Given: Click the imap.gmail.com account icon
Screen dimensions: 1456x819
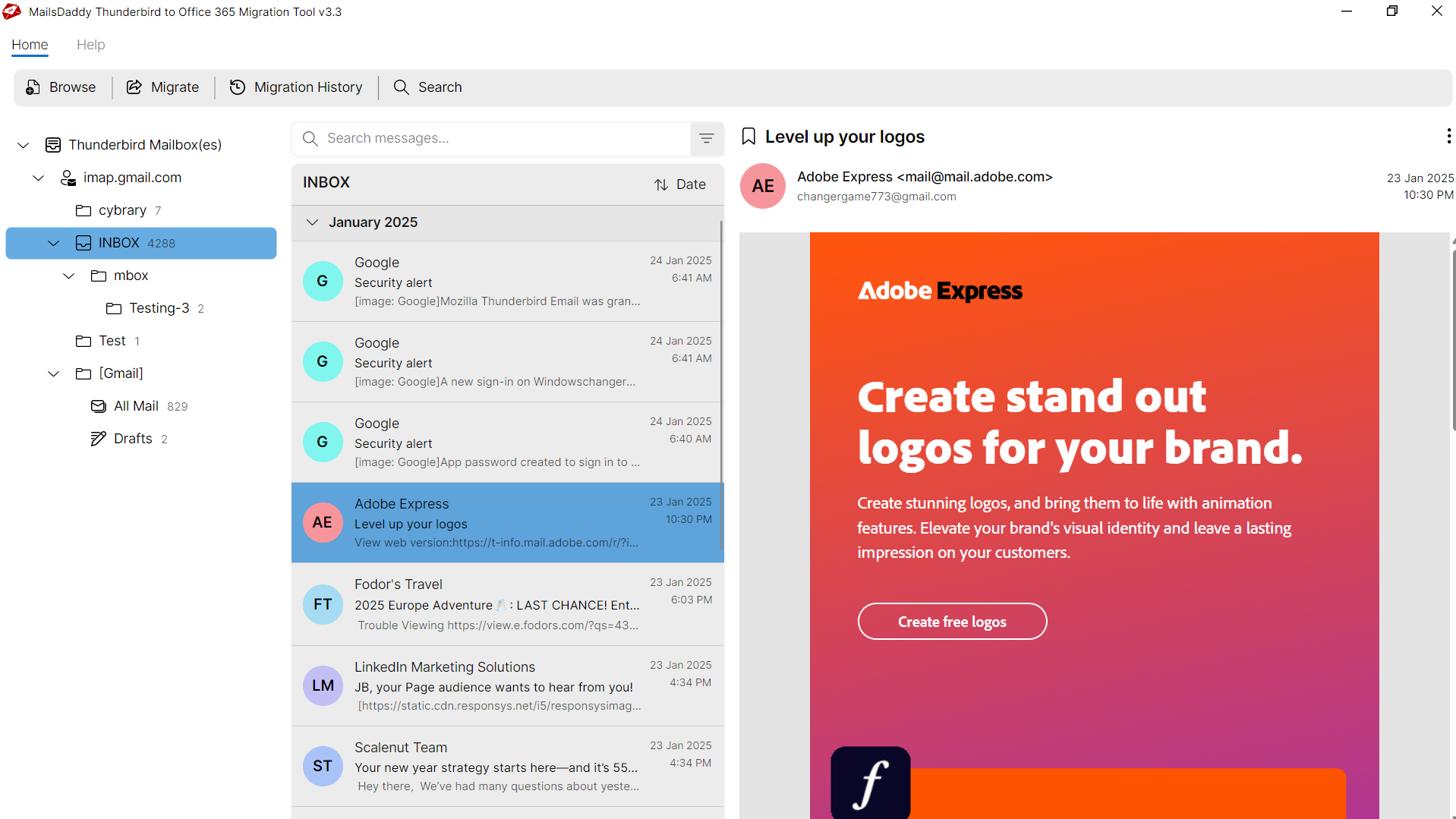Looking at the screenshot, I should coord(68,178).
